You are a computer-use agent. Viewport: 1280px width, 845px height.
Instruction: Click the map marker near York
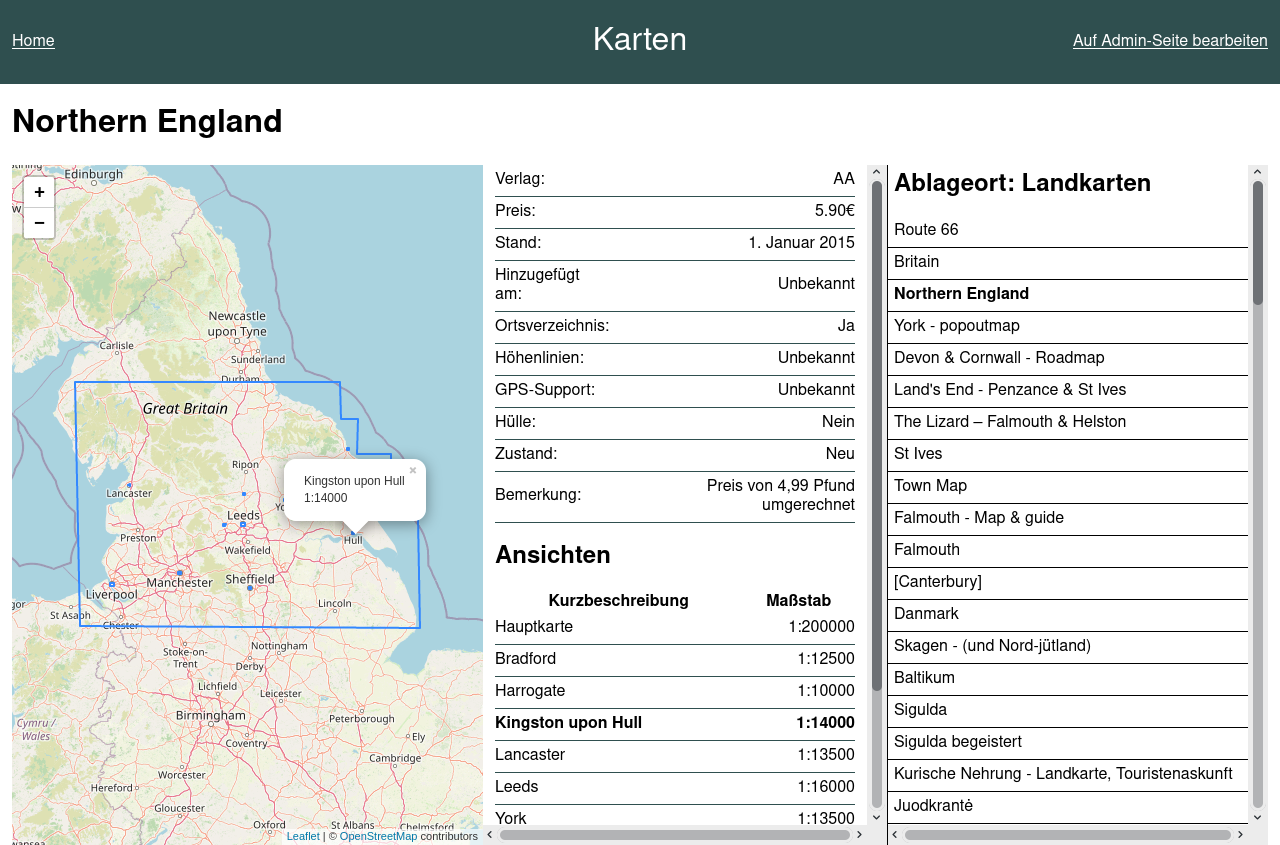pyautogui.click(x=284, y=499)
